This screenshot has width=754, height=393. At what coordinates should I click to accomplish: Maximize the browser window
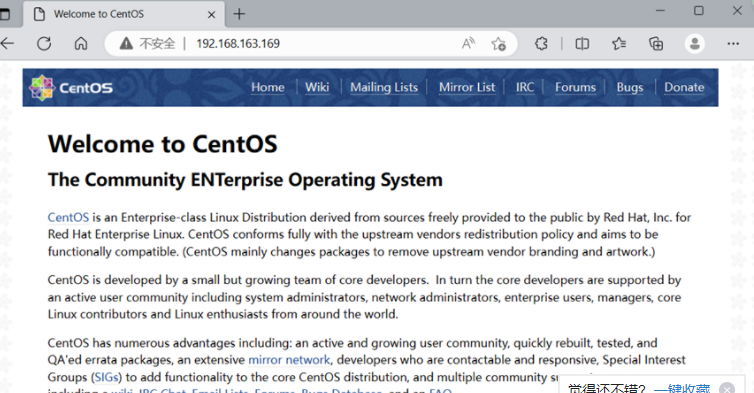click(699, 11)
